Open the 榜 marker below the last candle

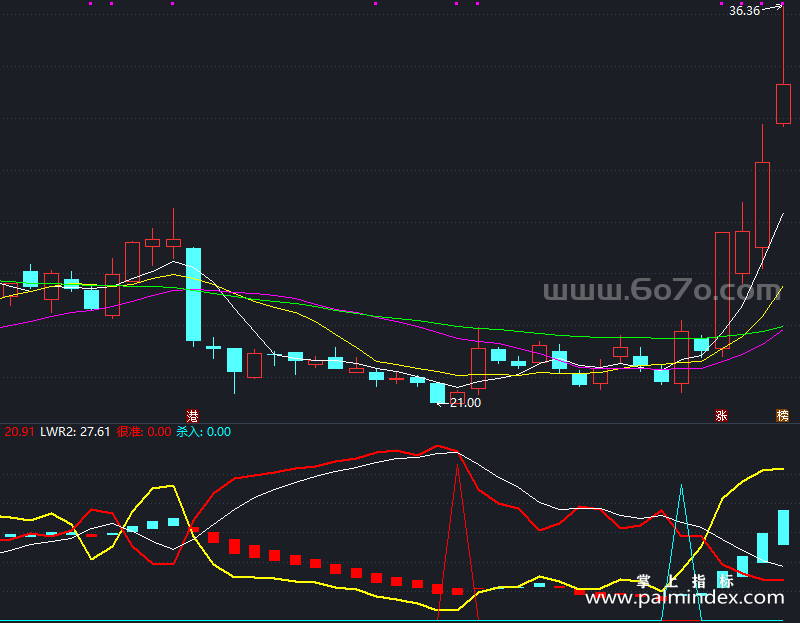coord(782,416)
